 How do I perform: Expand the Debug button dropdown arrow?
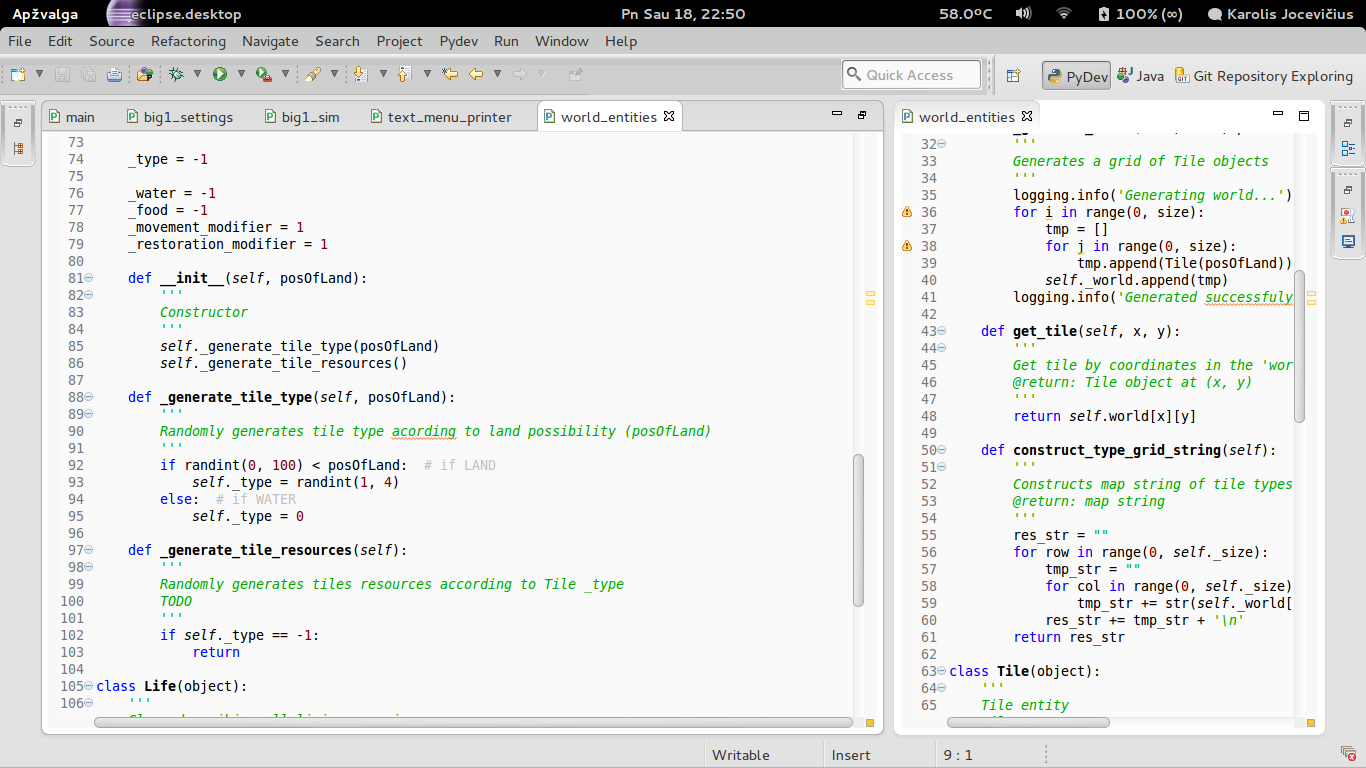(x=197, y=74)
